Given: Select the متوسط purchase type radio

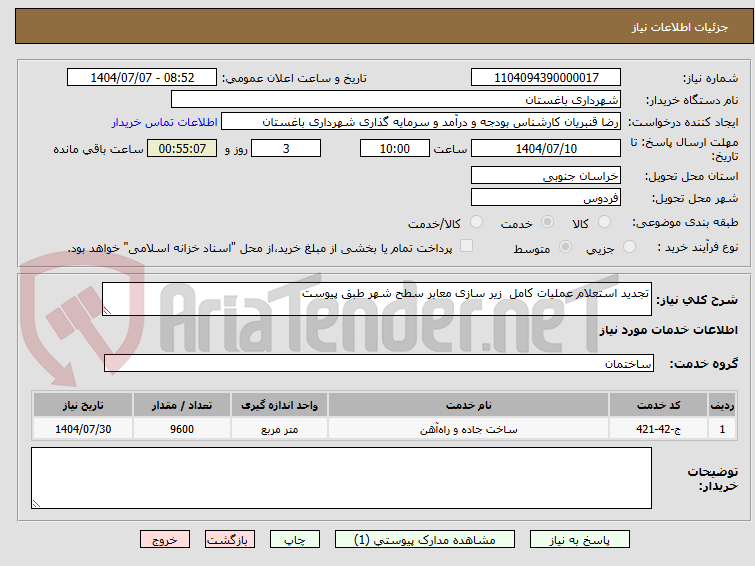Looking at the screenshot, I should pos(565,247).
